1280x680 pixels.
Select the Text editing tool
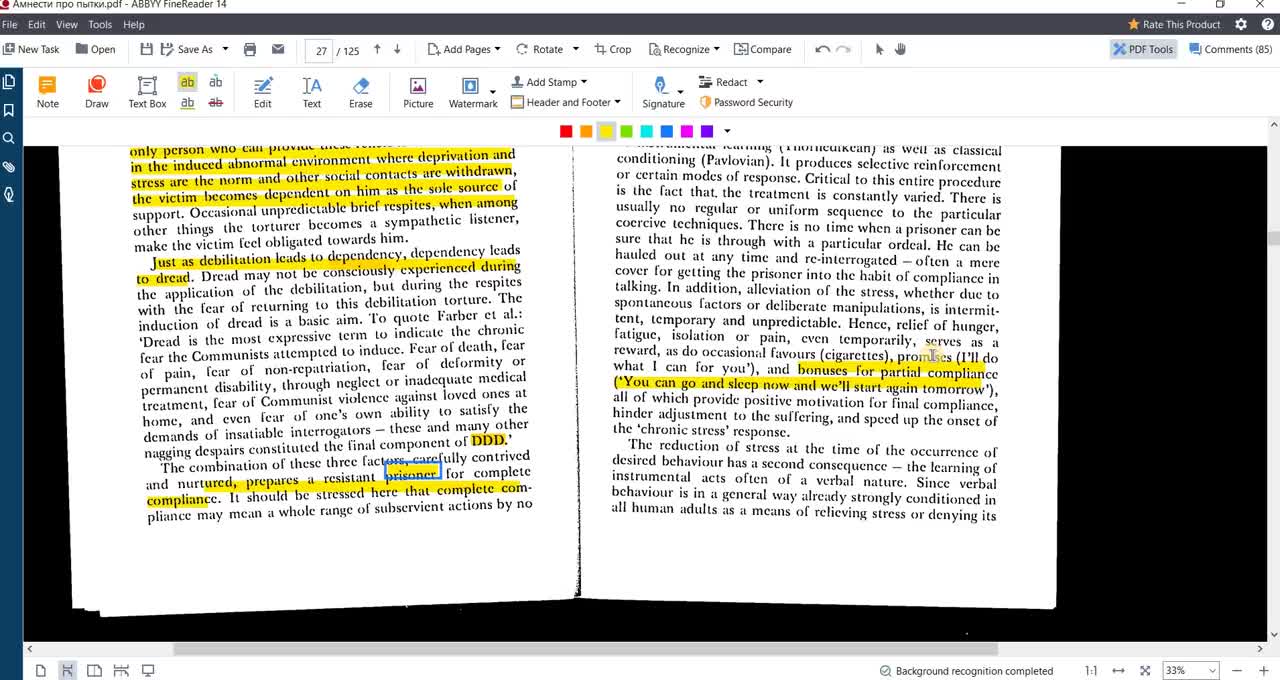(x=312, y=92)
